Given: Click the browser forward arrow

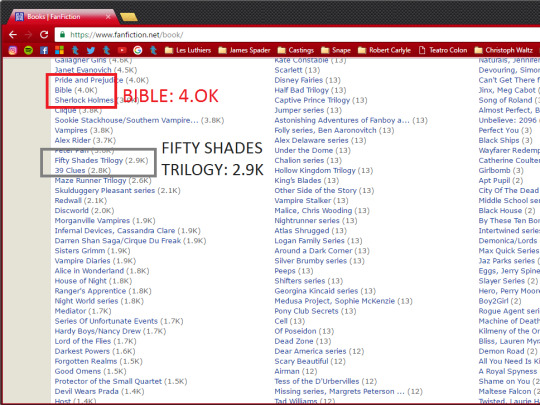Looking at the screenshot, I should (28, 34).
